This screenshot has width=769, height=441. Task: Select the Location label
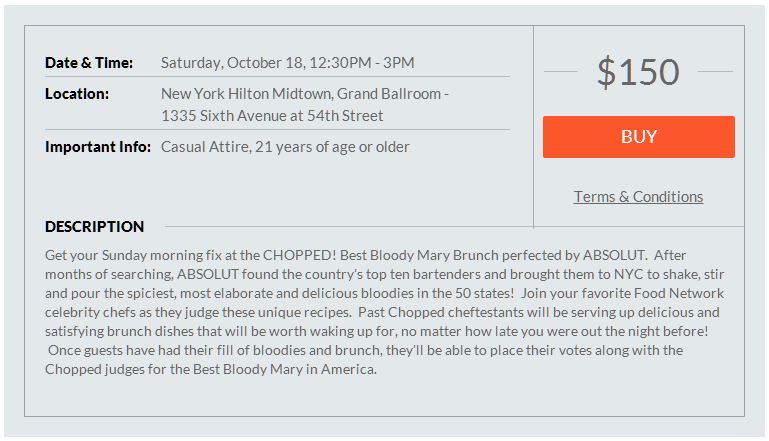coord(77,94)
